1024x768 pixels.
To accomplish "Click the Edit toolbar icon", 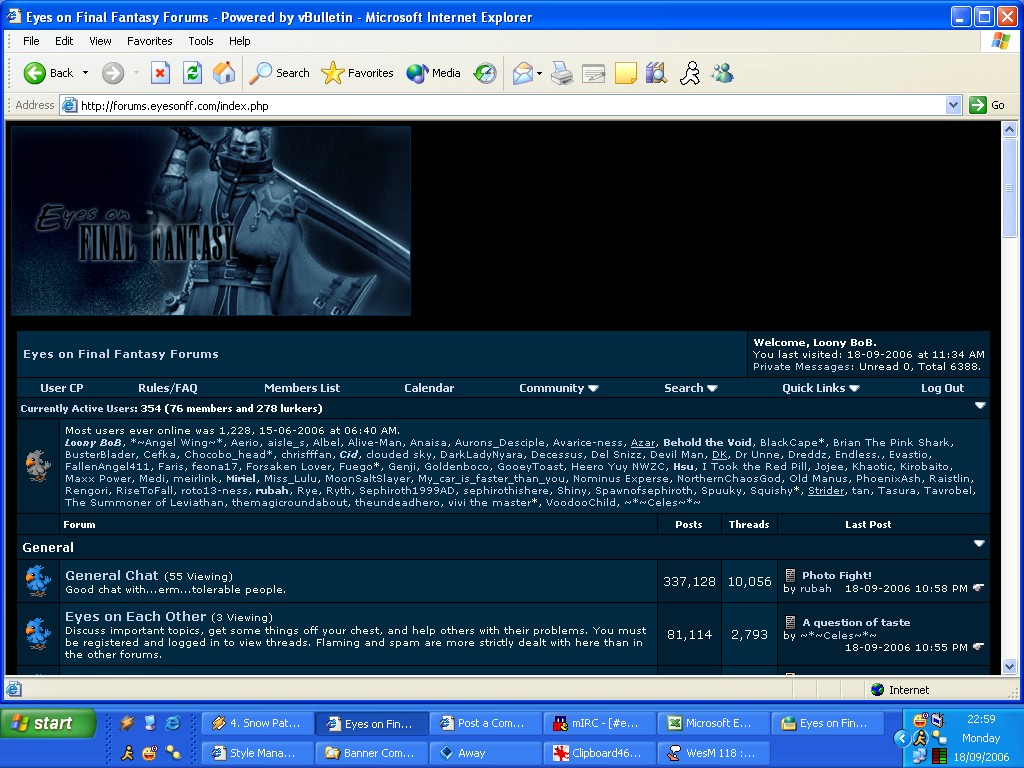I will tap(593, 73).
